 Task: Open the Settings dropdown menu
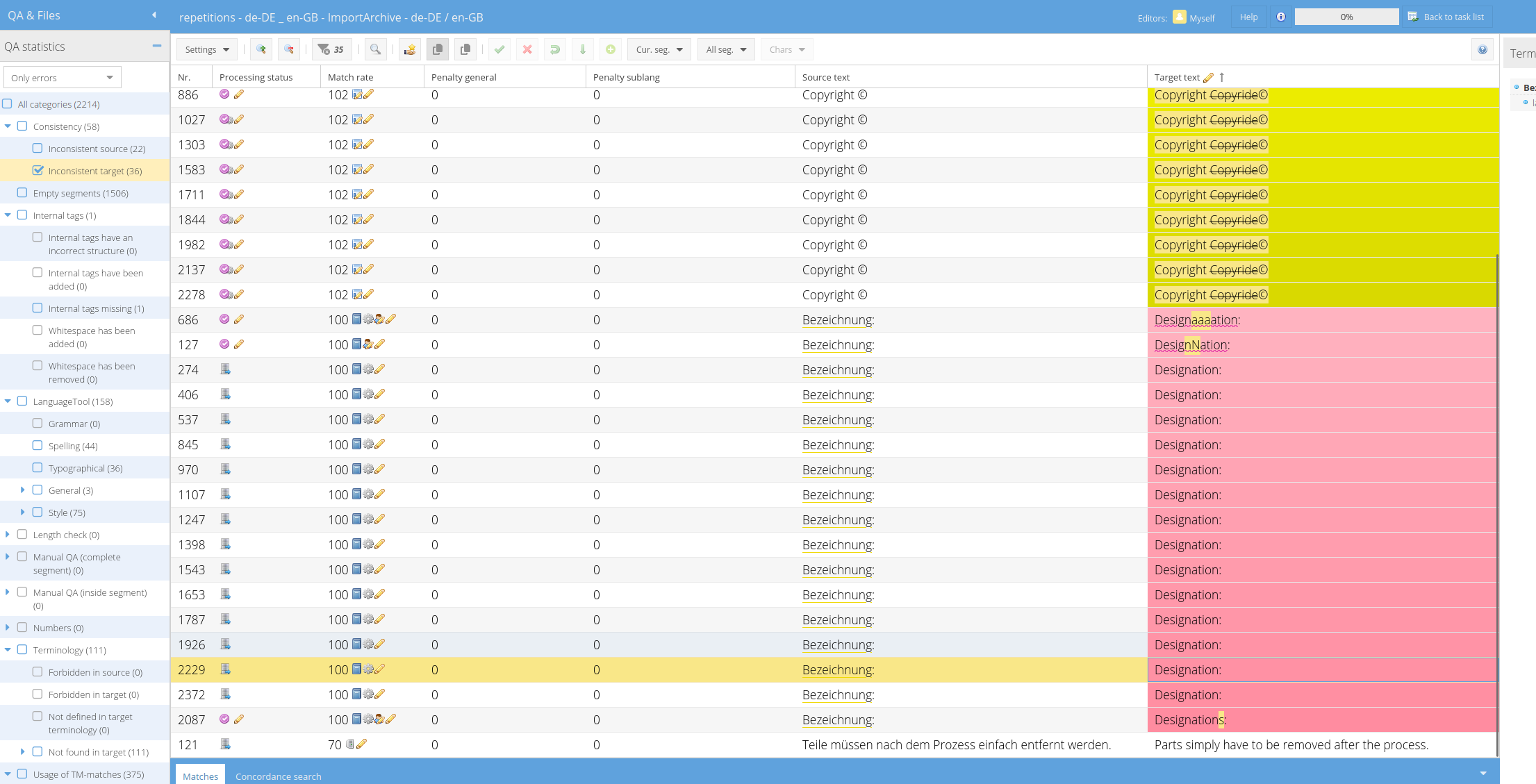(x=207, y=49)
